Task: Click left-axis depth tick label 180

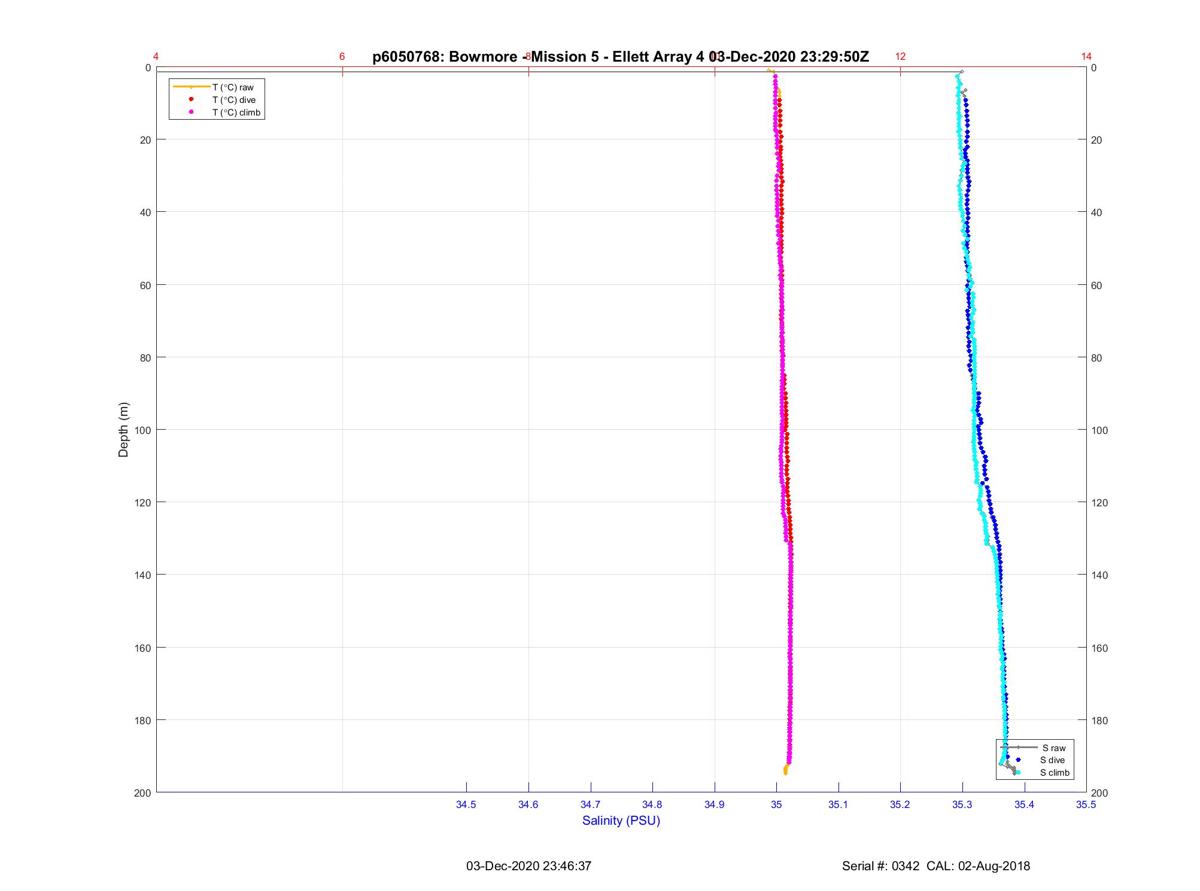Action: pyautogui.click(x=142, y=720)
